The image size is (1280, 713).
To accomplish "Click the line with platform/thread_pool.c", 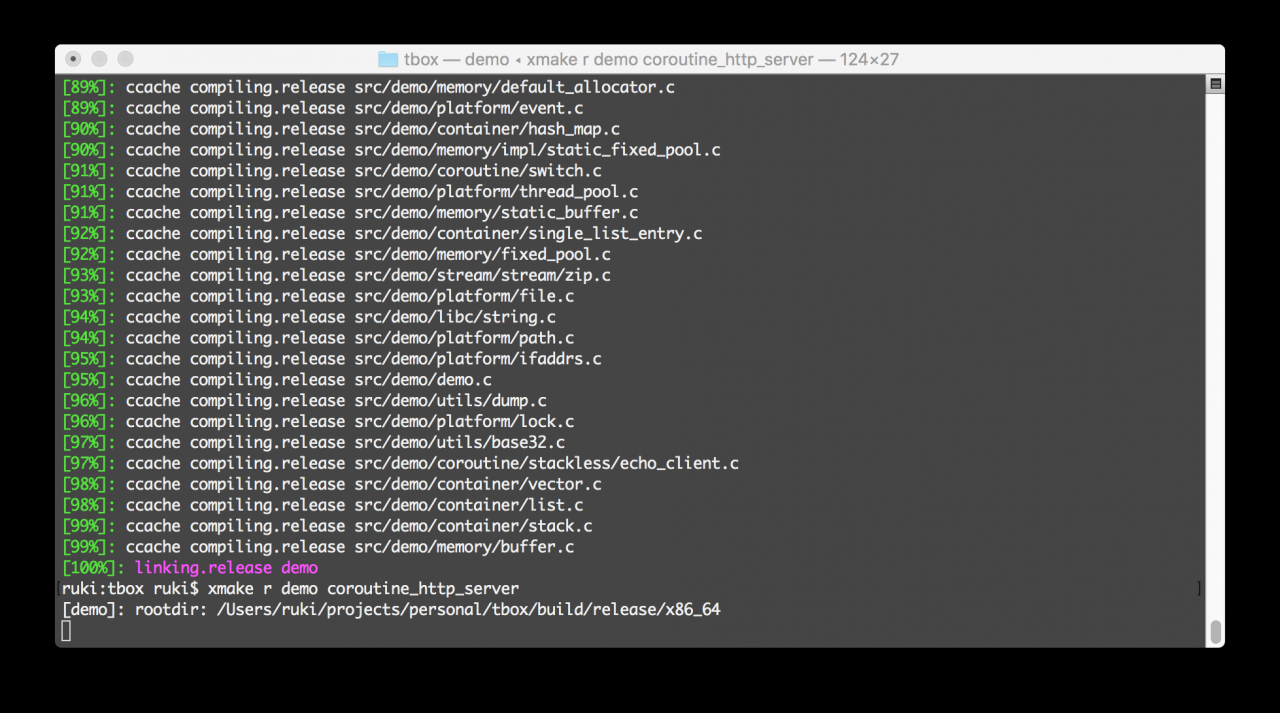I will click(350, 192).
